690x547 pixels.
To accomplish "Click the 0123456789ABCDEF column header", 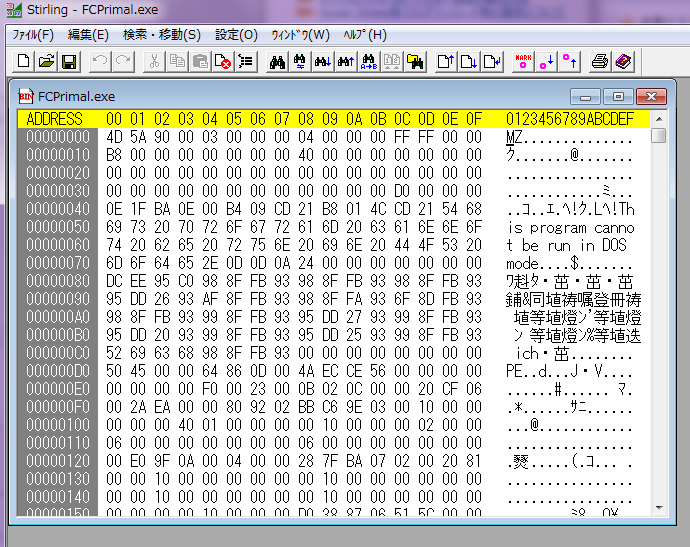I will (x=570, y=119).
